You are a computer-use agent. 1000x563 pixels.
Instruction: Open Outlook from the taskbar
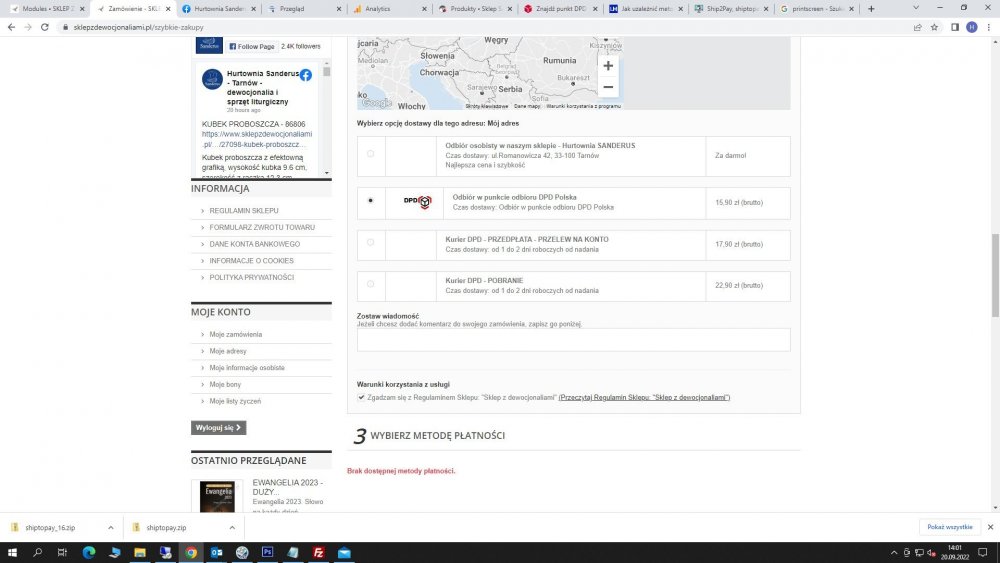click(x=216, y=552)
